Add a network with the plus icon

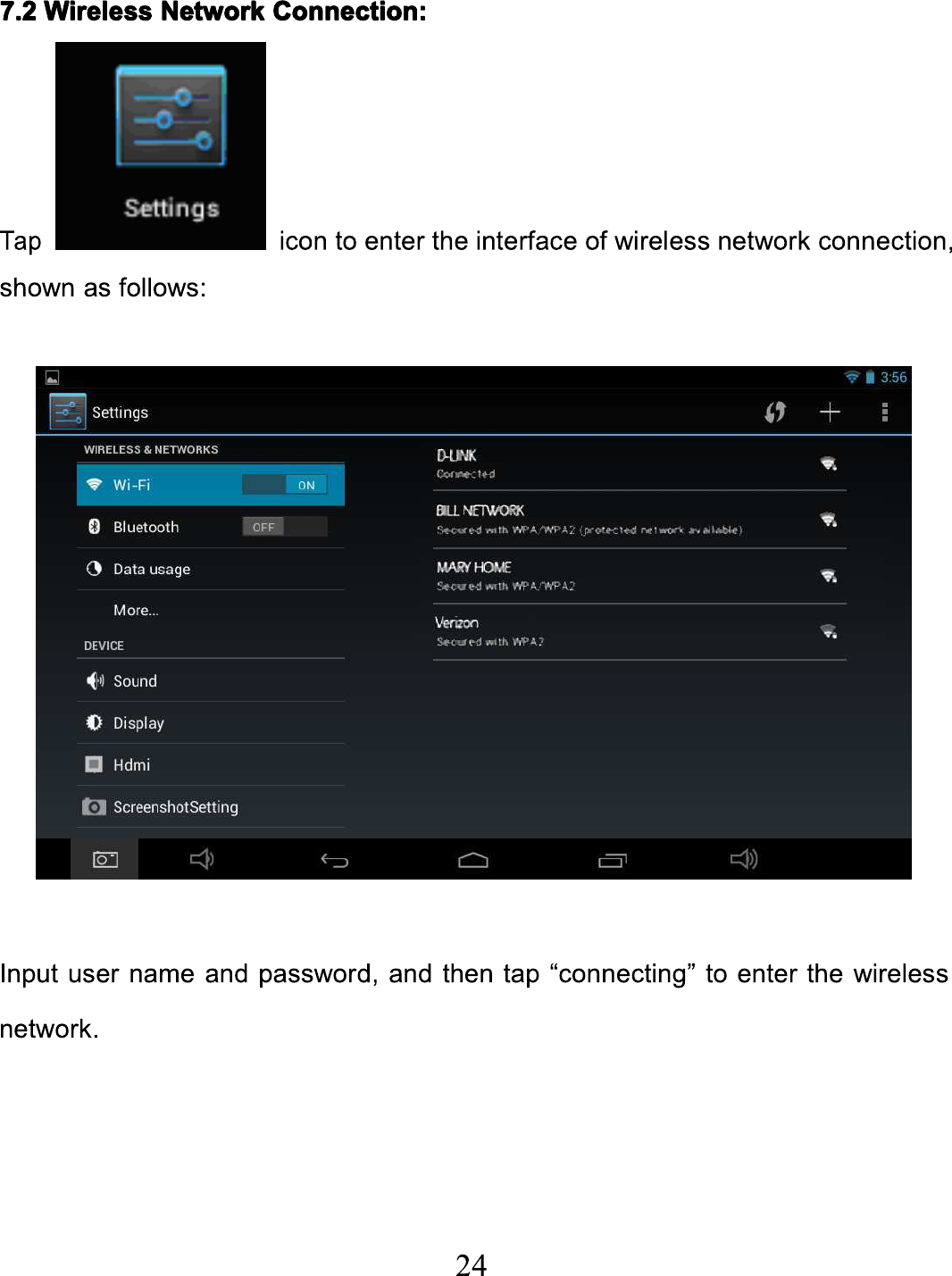coord(830,412)
